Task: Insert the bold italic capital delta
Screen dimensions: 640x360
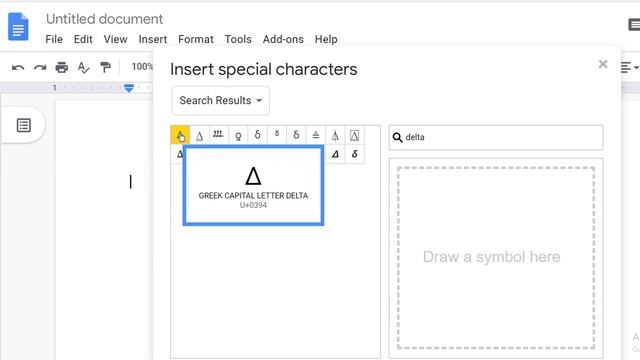Action: pos(335,154)
